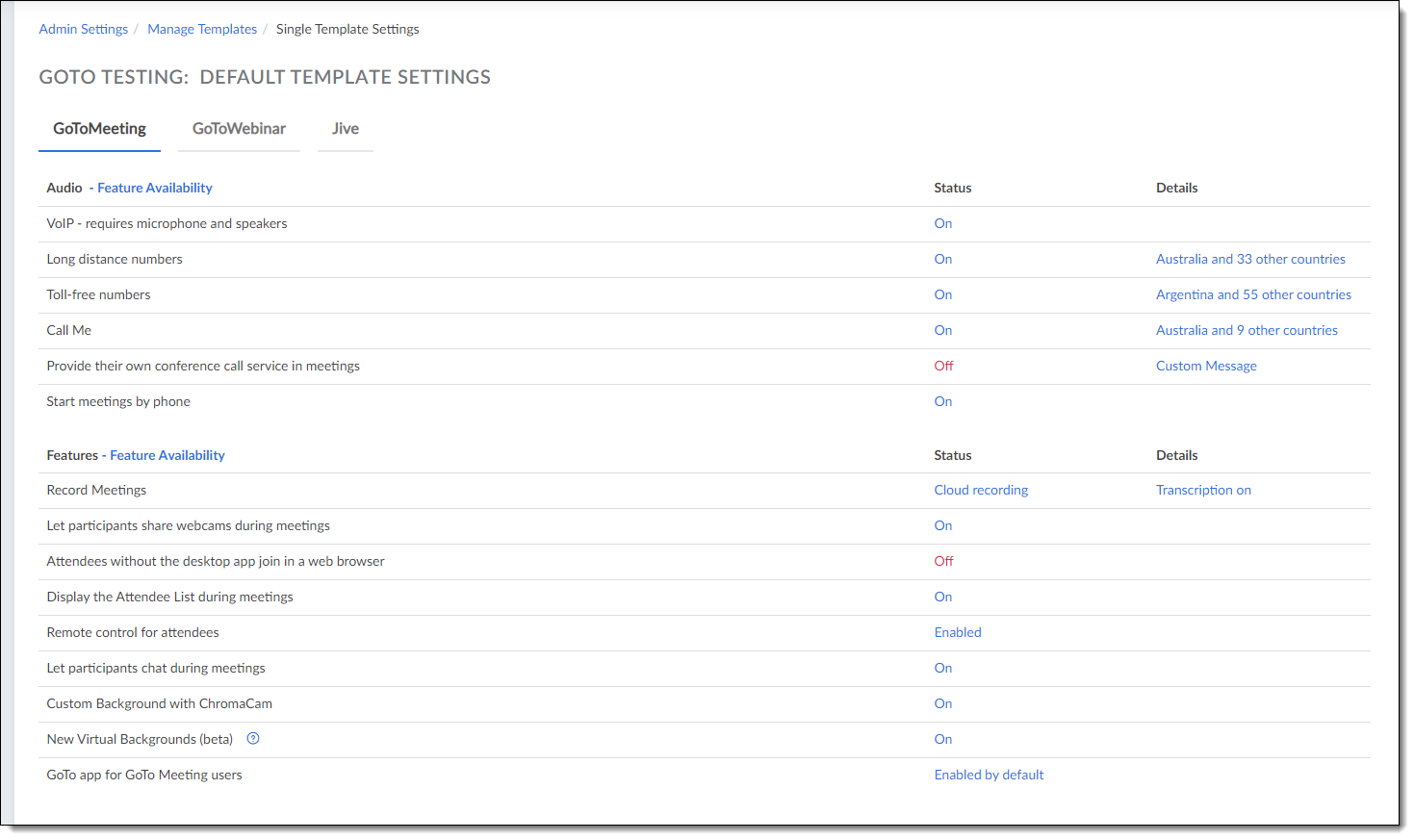Open Audio Feature Availability link
The image size is (1414, 840).
pos(155,188)
